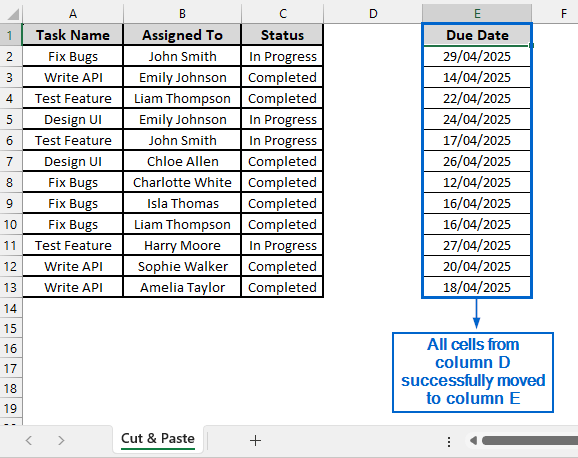Viewport: 578px width, 458px height.
Task: Go to previous sheet arrow
Action: (x=29, y=440)
